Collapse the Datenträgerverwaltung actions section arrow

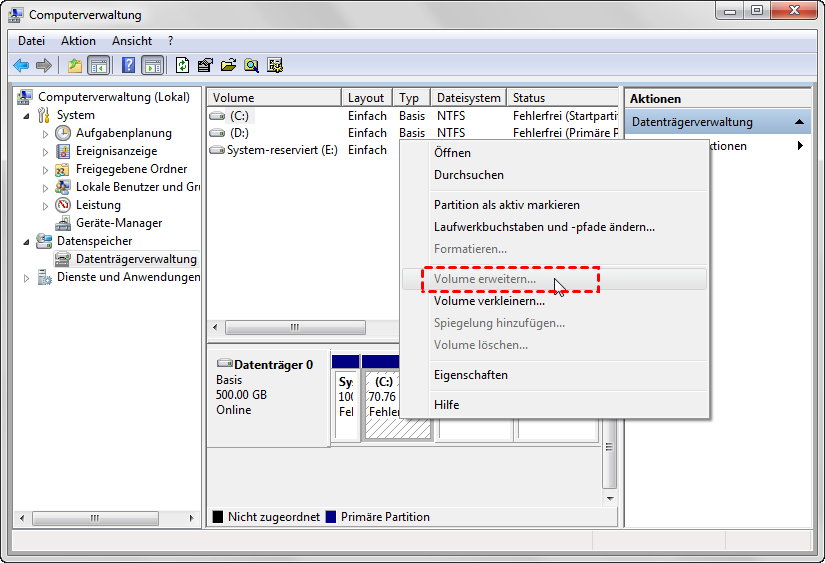(x=799, y=122)
